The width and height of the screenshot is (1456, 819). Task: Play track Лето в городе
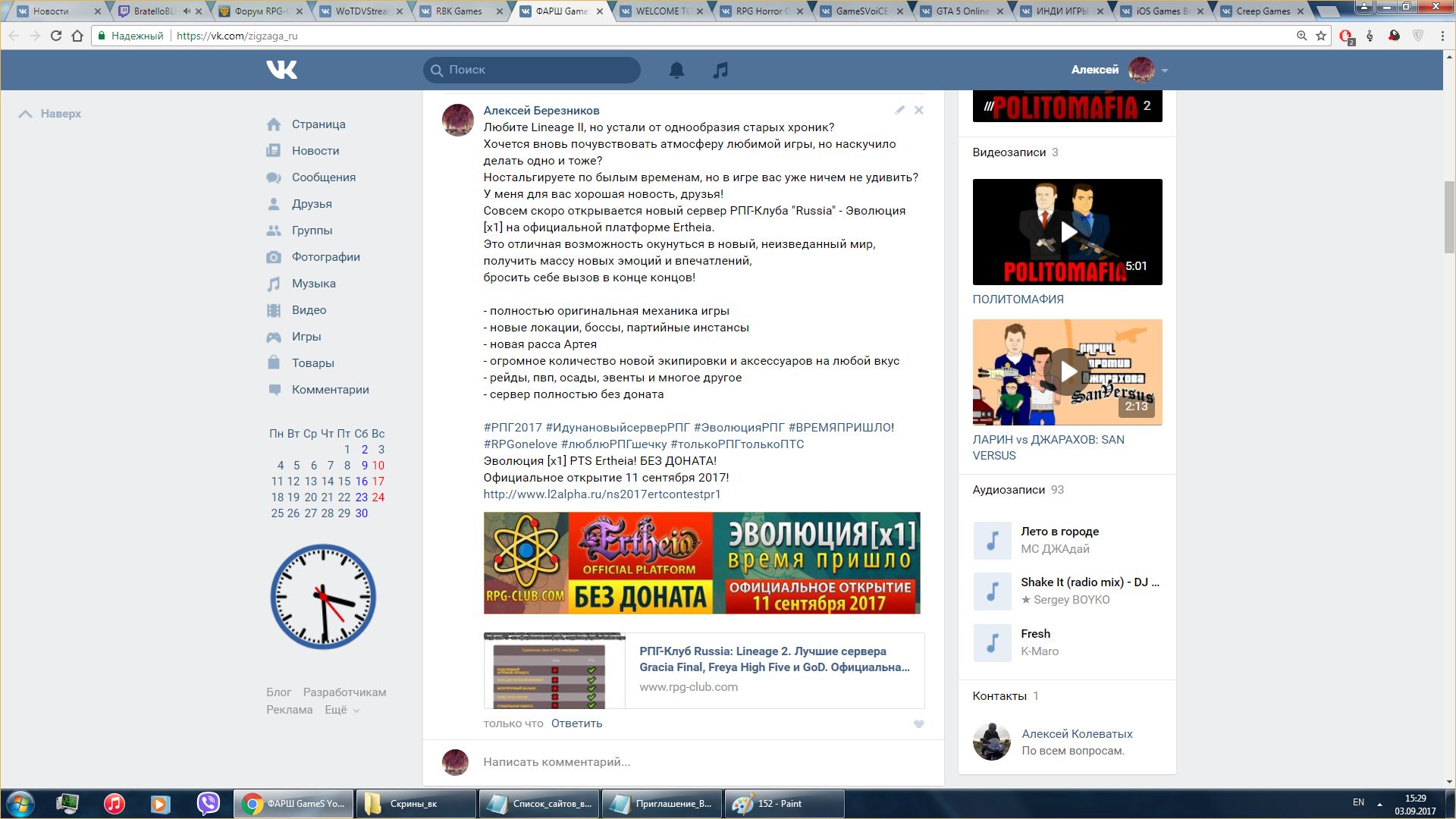coord(992,541)
